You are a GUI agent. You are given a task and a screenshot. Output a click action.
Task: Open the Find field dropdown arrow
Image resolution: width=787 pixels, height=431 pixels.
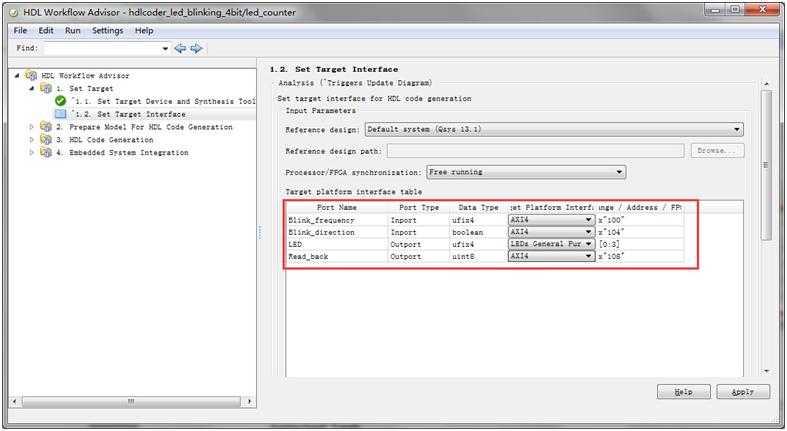tap(165, 49)
